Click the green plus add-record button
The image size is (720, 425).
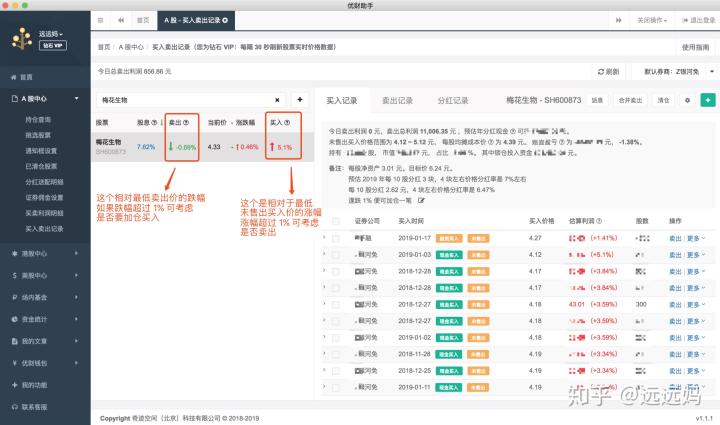[708, 100]
